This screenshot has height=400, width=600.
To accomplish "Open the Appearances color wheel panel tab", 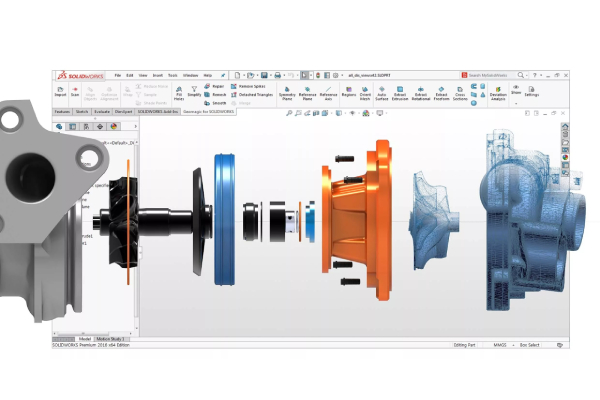I will click(x=566, y=156).
